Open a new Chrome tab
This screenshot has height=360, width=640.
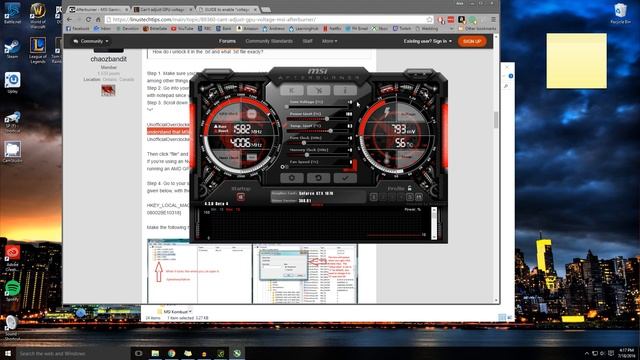(266, 9)
